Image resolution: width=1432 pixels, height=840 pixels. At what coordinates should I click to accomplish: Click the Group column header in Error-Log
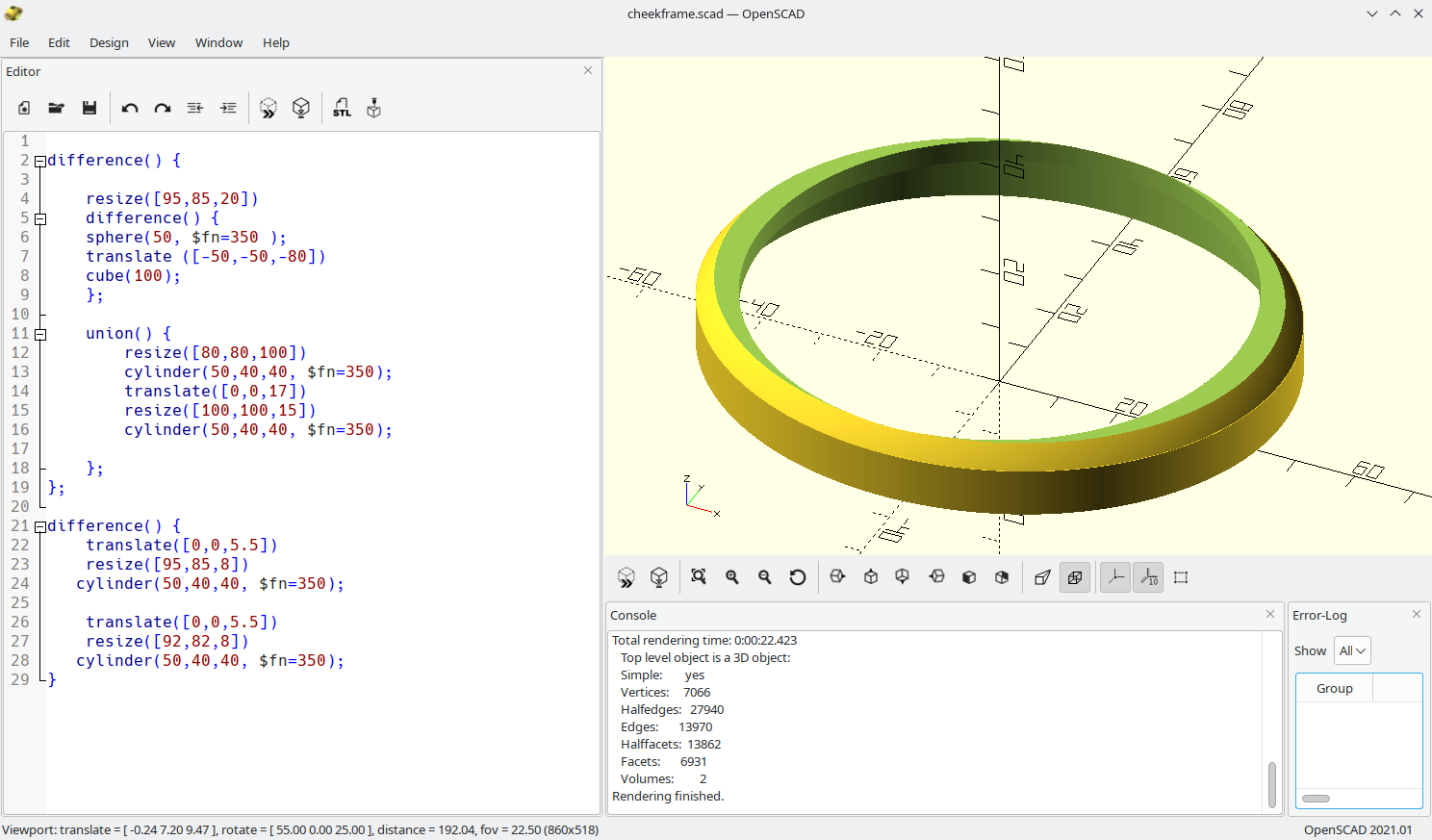click(x=1334, y=688)
